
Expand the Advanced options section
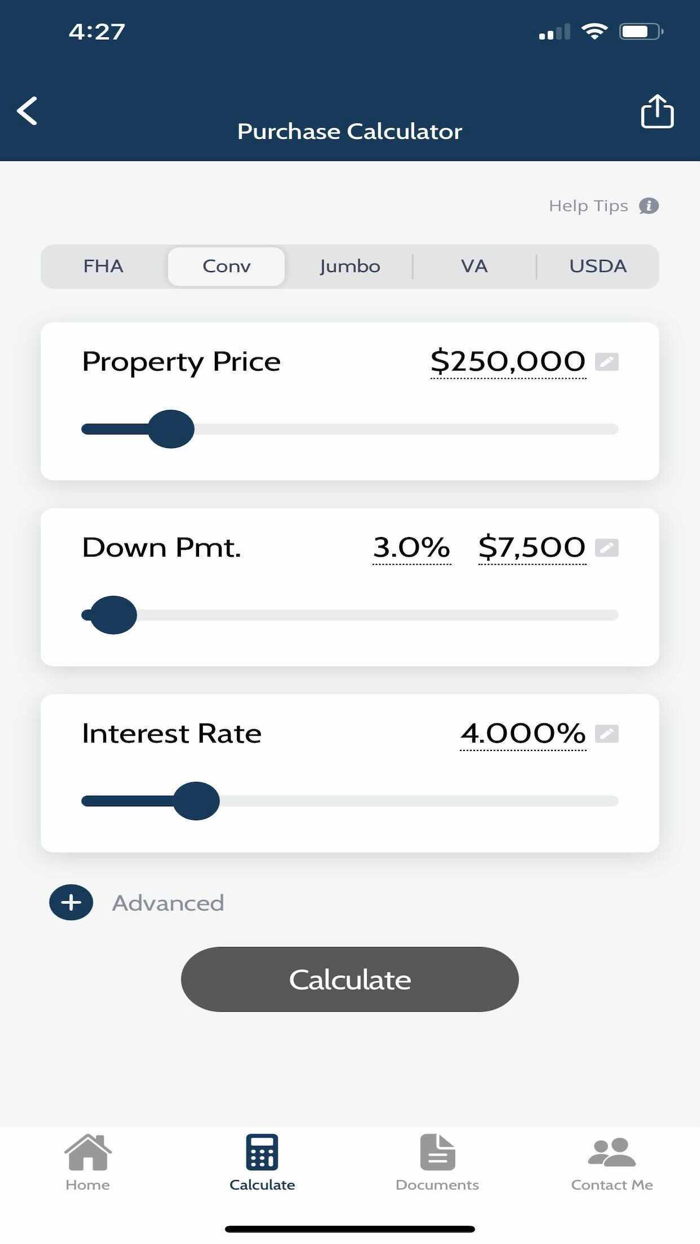pyautogui.click(x=71, y=901)
